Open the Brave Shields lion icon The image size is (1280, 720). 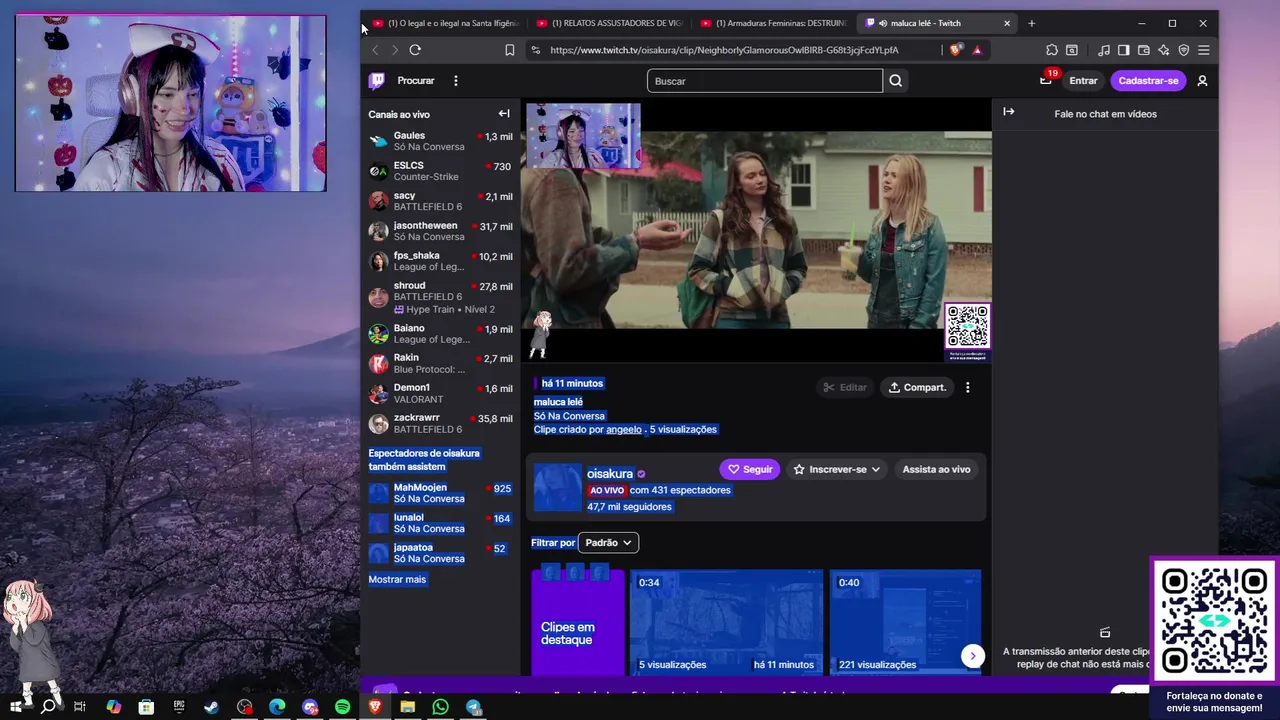[x=956, y=50]
